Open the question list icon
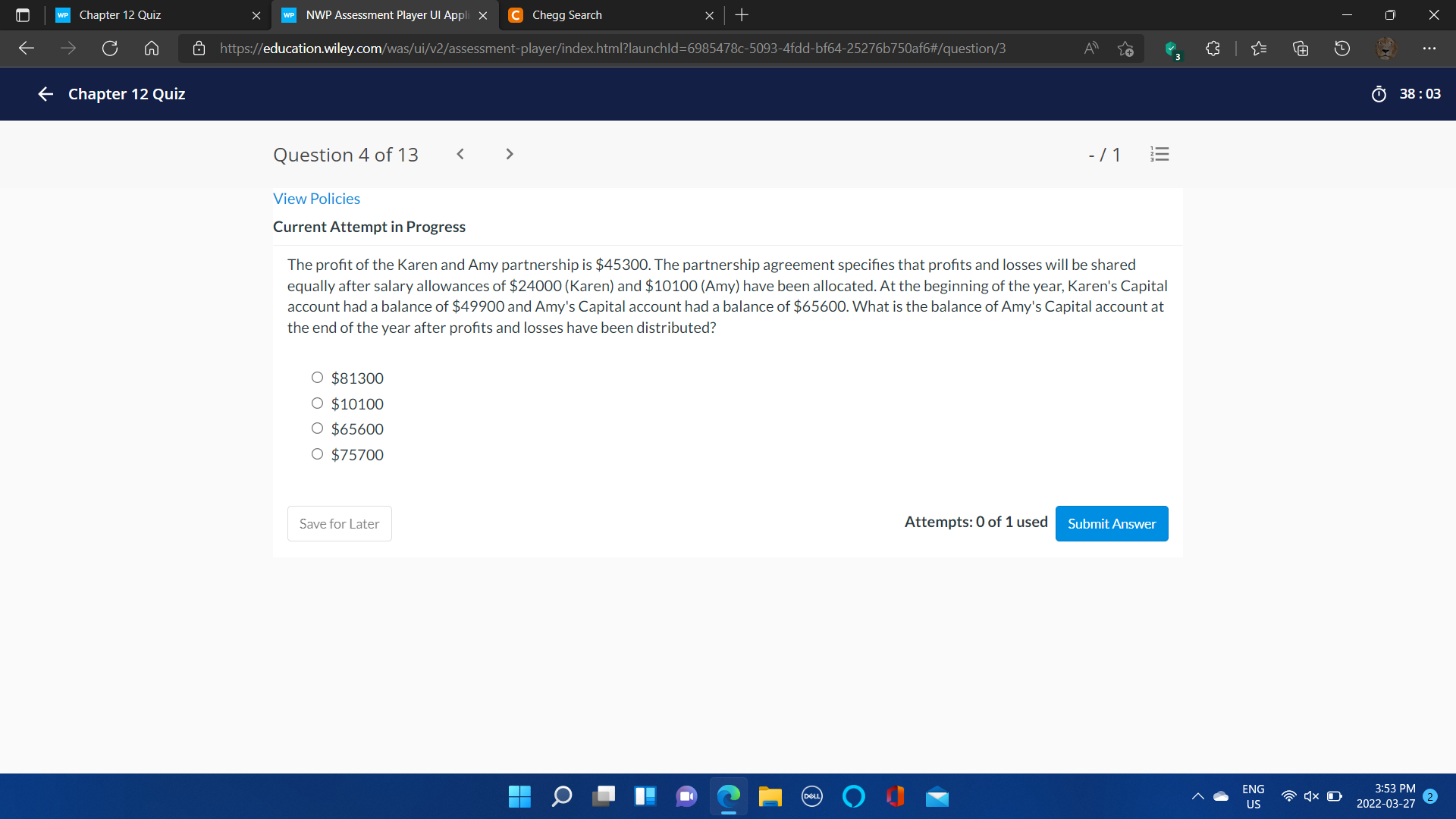 click(x=1159, y=155)
